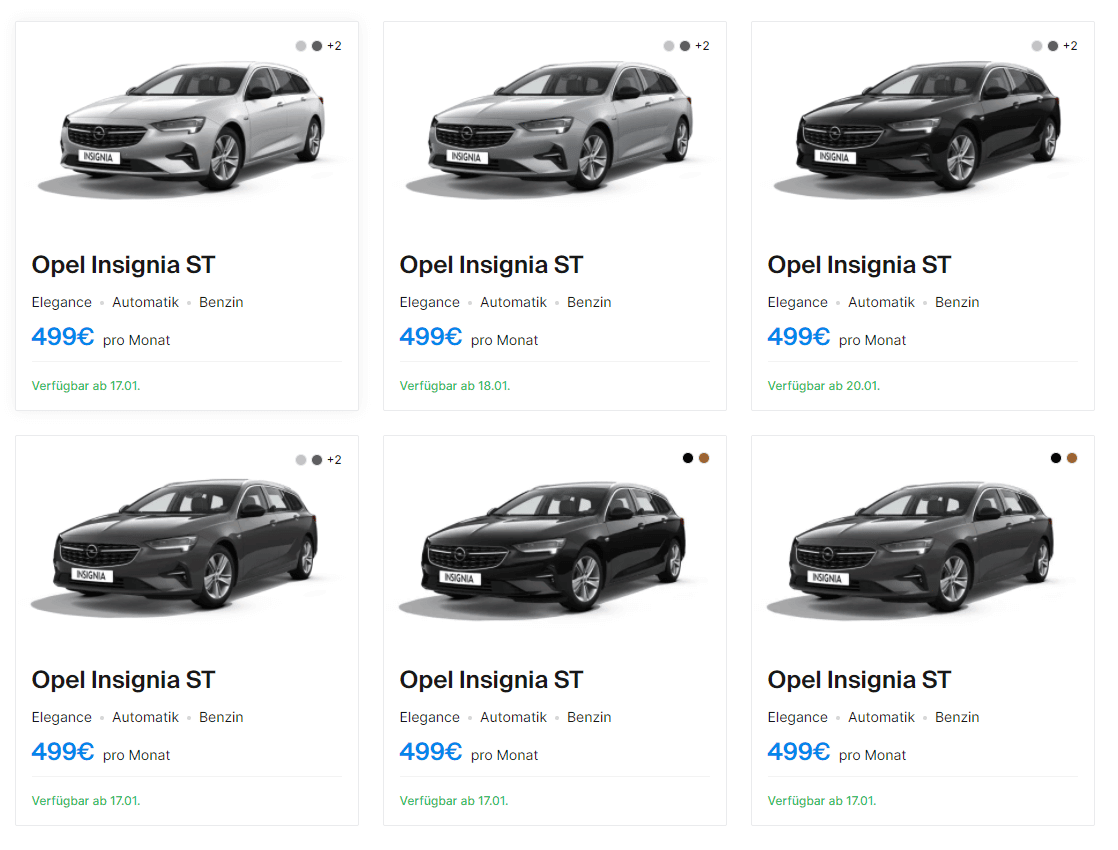Open silver car image available from 17.01
This screenshot has width=1118, height=850.
(187, 128)
